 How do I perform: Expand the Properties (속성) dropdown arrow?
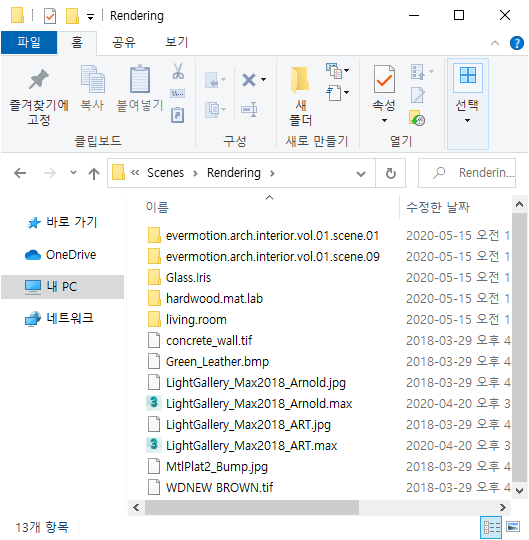[384, 121]
